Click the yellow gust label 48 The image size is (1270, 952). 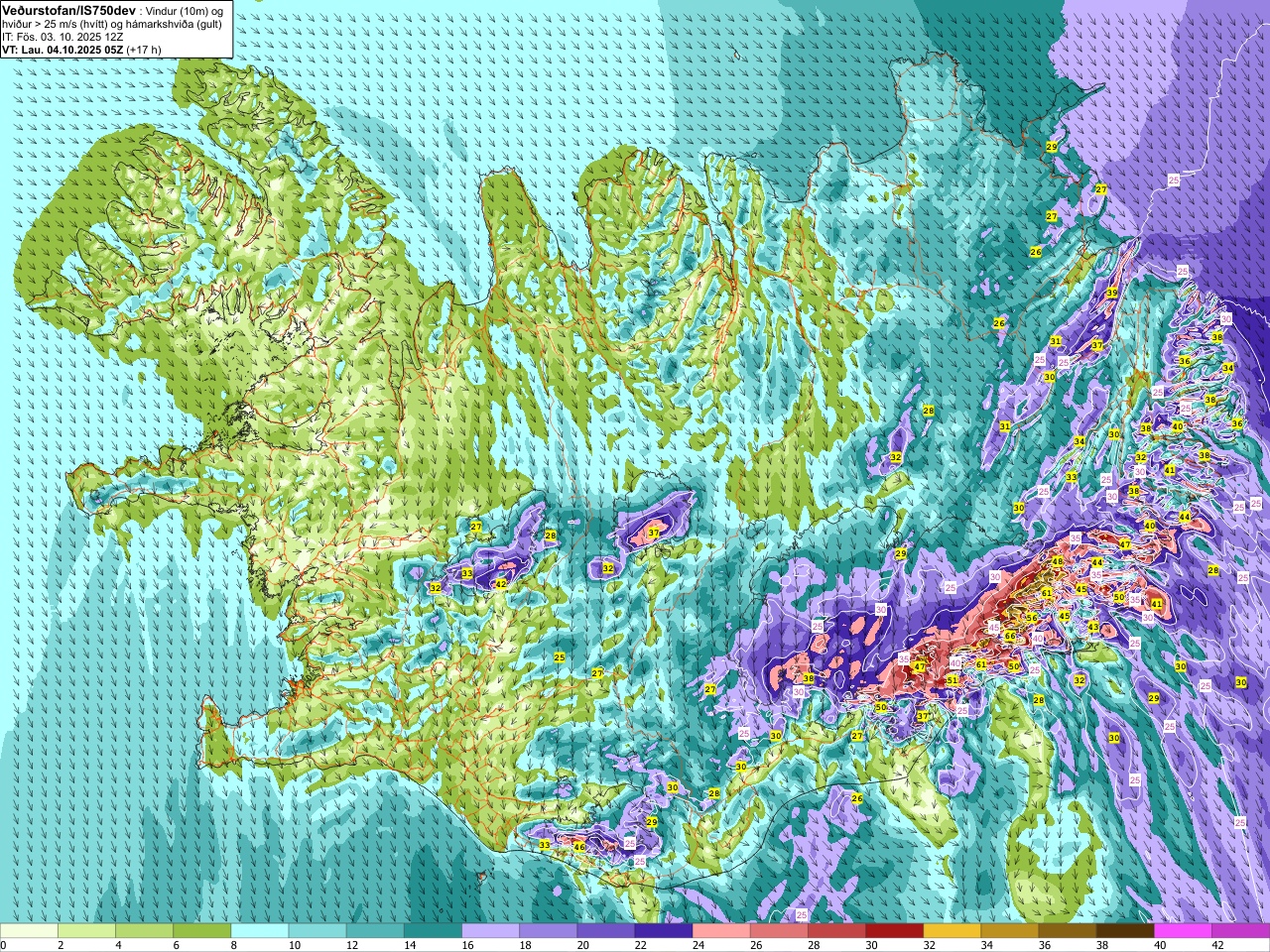(x=1058, y=561)
